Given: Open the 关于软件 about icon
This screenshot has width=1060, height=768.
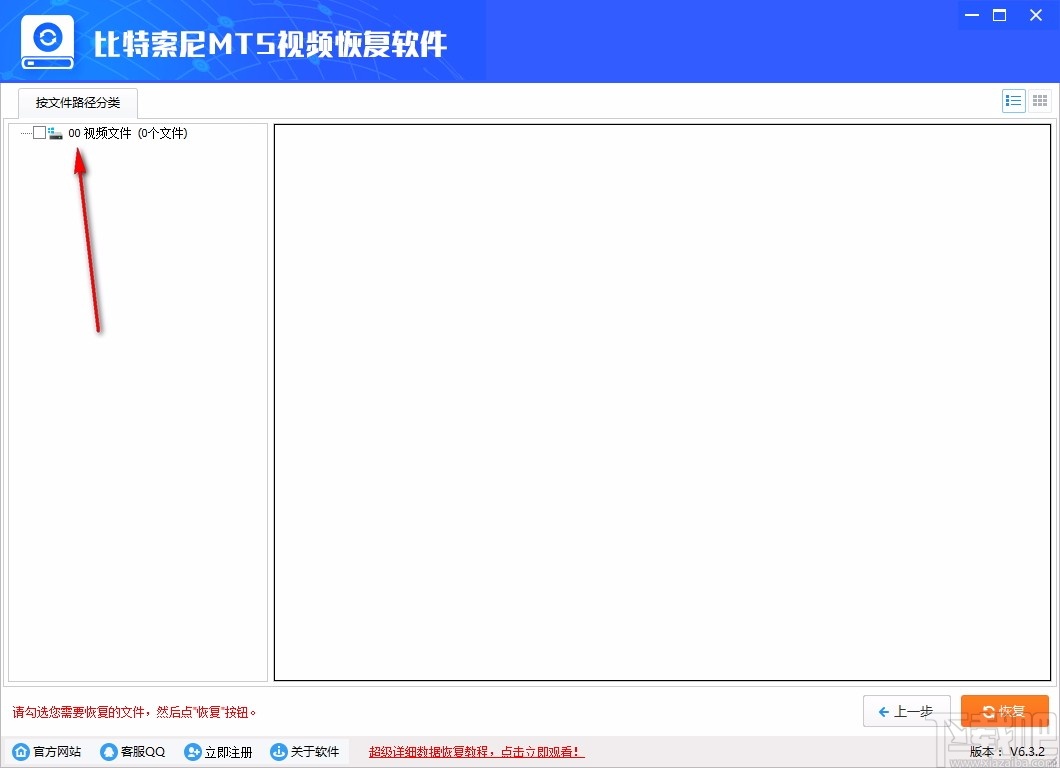Looking at the screenshot, I should click(279, 751).
